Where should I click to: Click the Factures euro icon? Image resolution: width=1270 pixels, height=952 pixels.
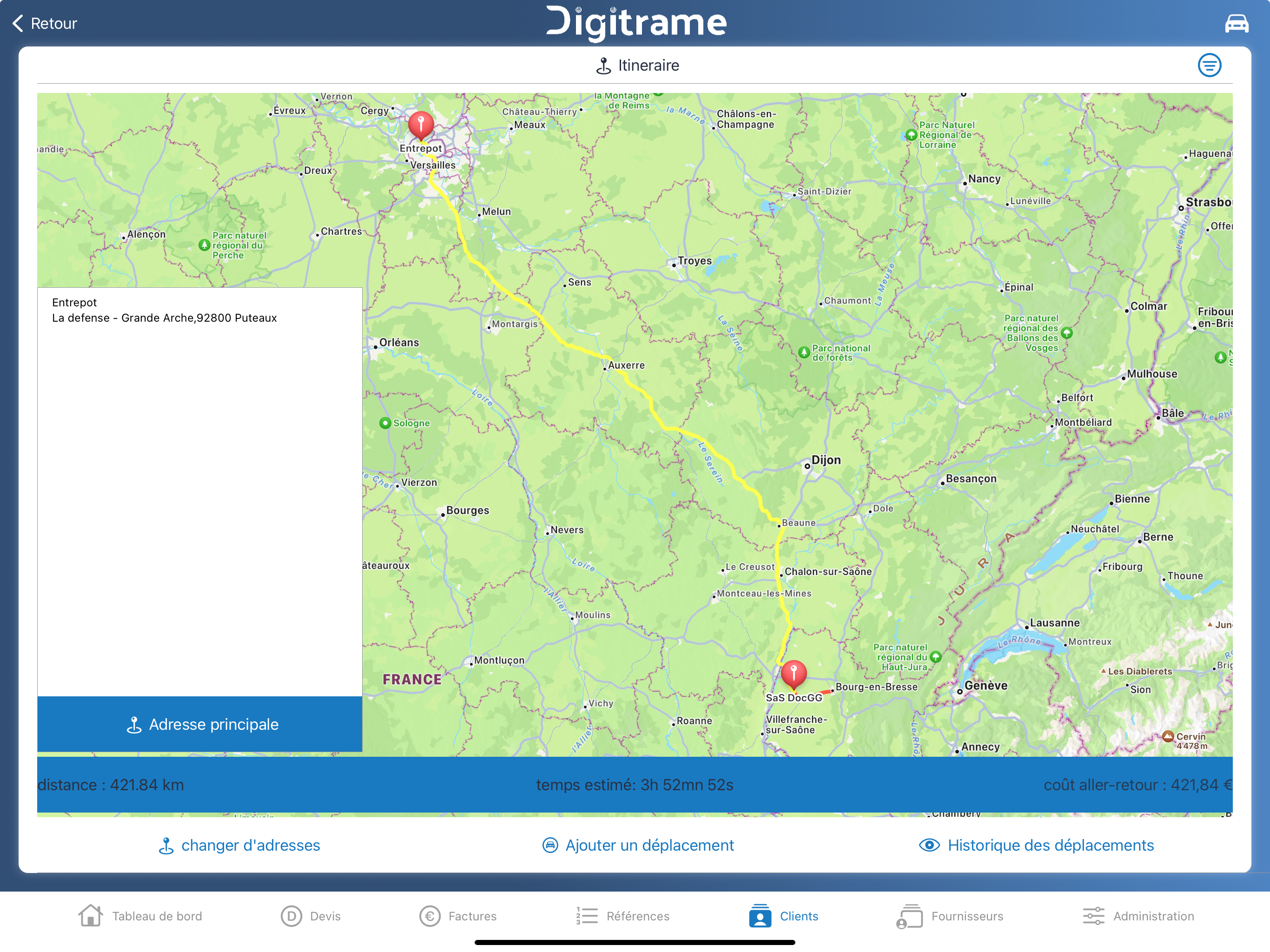pyautogui.click(x=430, y=916)
